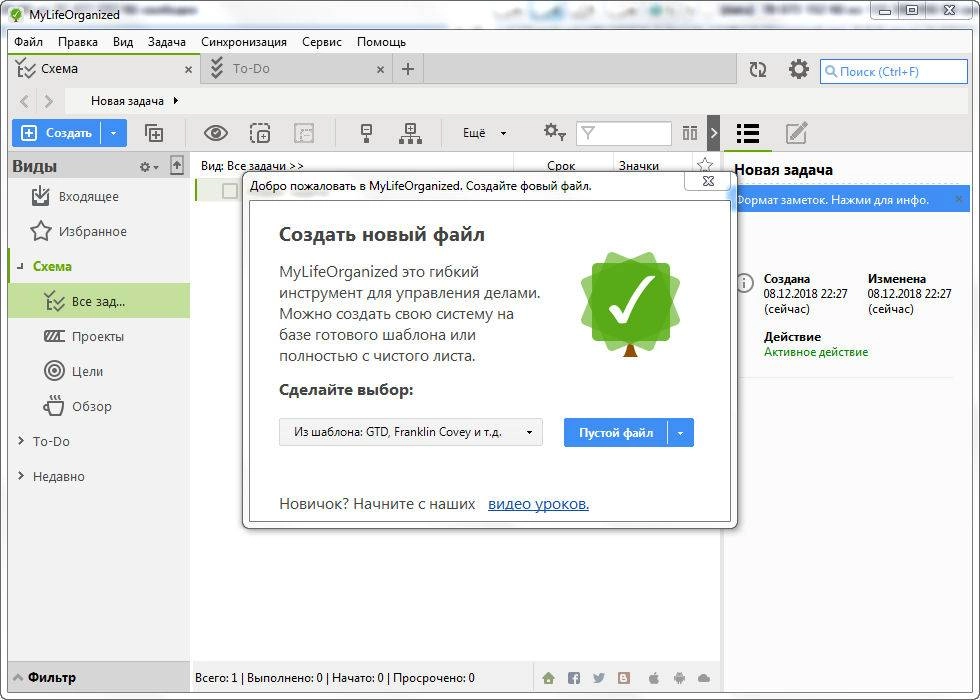
Task: Focus the Поиск search field
Action: 894,71
